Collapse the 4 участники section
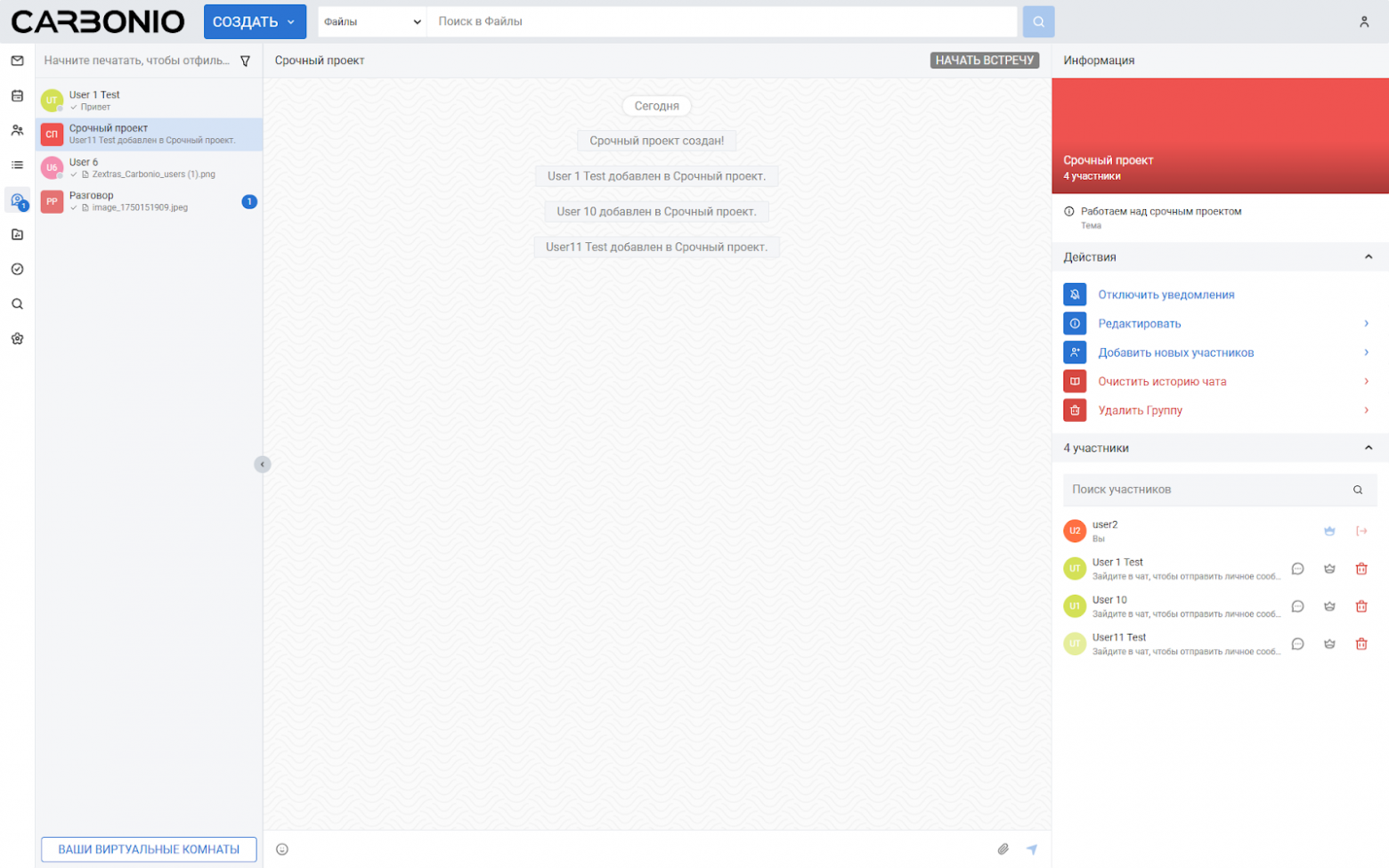 pyautogui.click(x=1369, y=448)
